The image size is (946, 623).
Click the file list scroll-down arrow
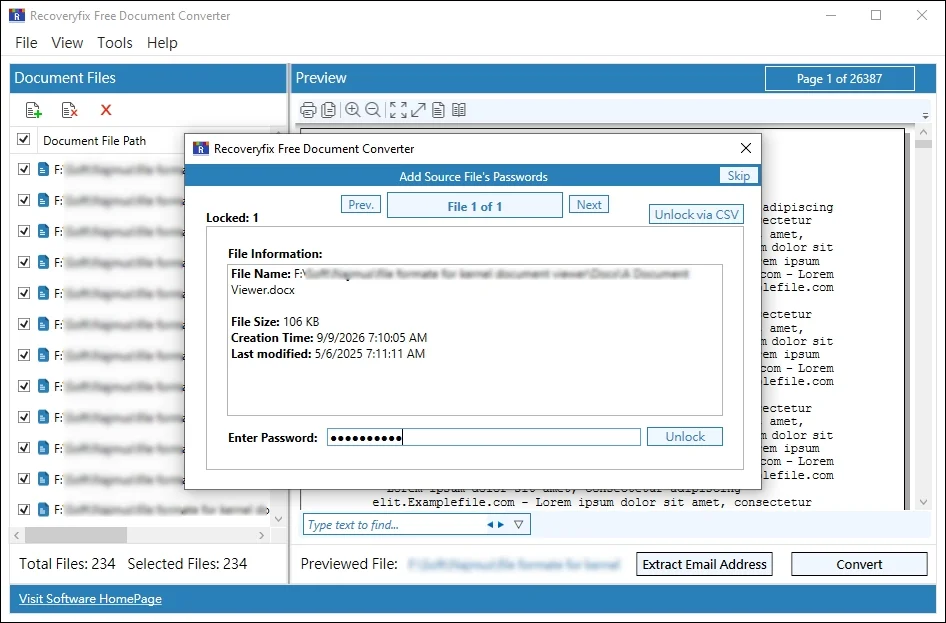point(278,519)
